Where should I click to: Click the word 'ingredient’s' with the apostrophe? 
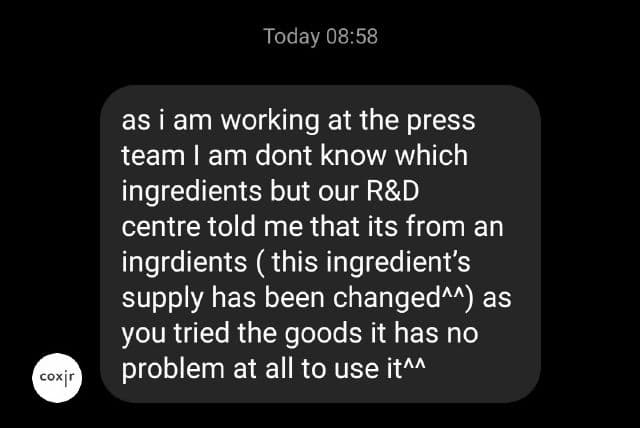coord(398,263)
